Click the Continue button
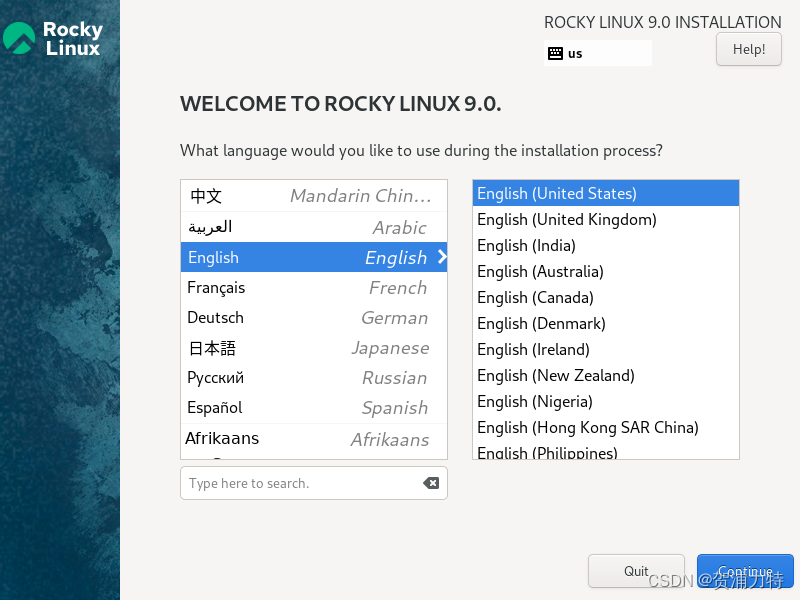The height and width of the screenshot is (600, 800). tap(745, 570)
